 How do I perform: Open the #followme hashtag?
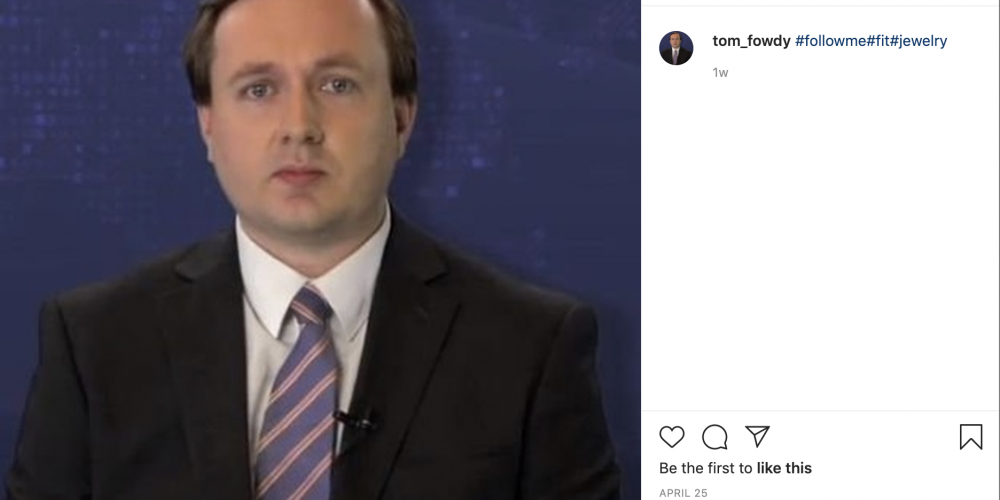click(x=830, y=41)
